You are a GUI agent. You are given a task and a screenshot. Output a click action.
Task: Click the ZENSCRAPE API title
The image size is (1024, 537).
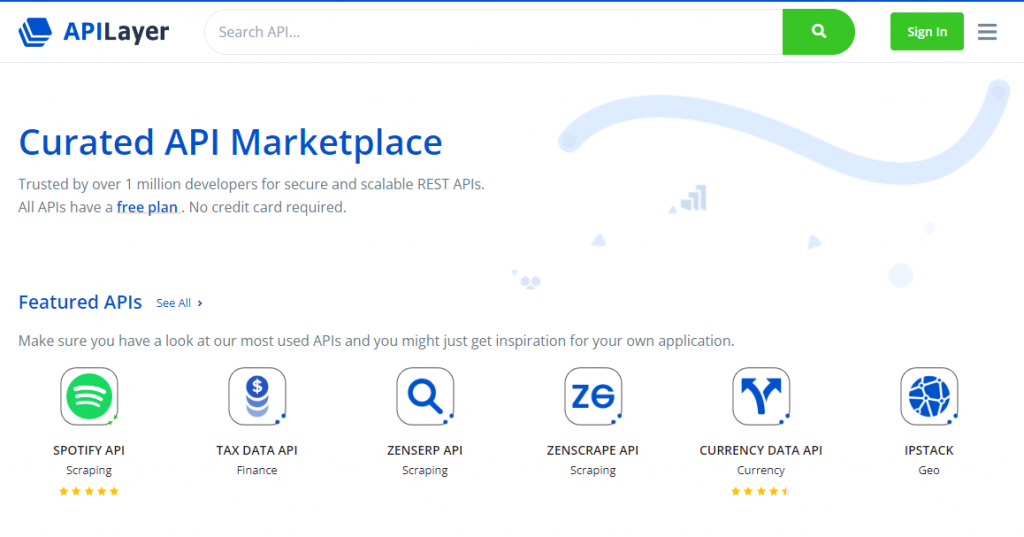[x=592, y=450]
